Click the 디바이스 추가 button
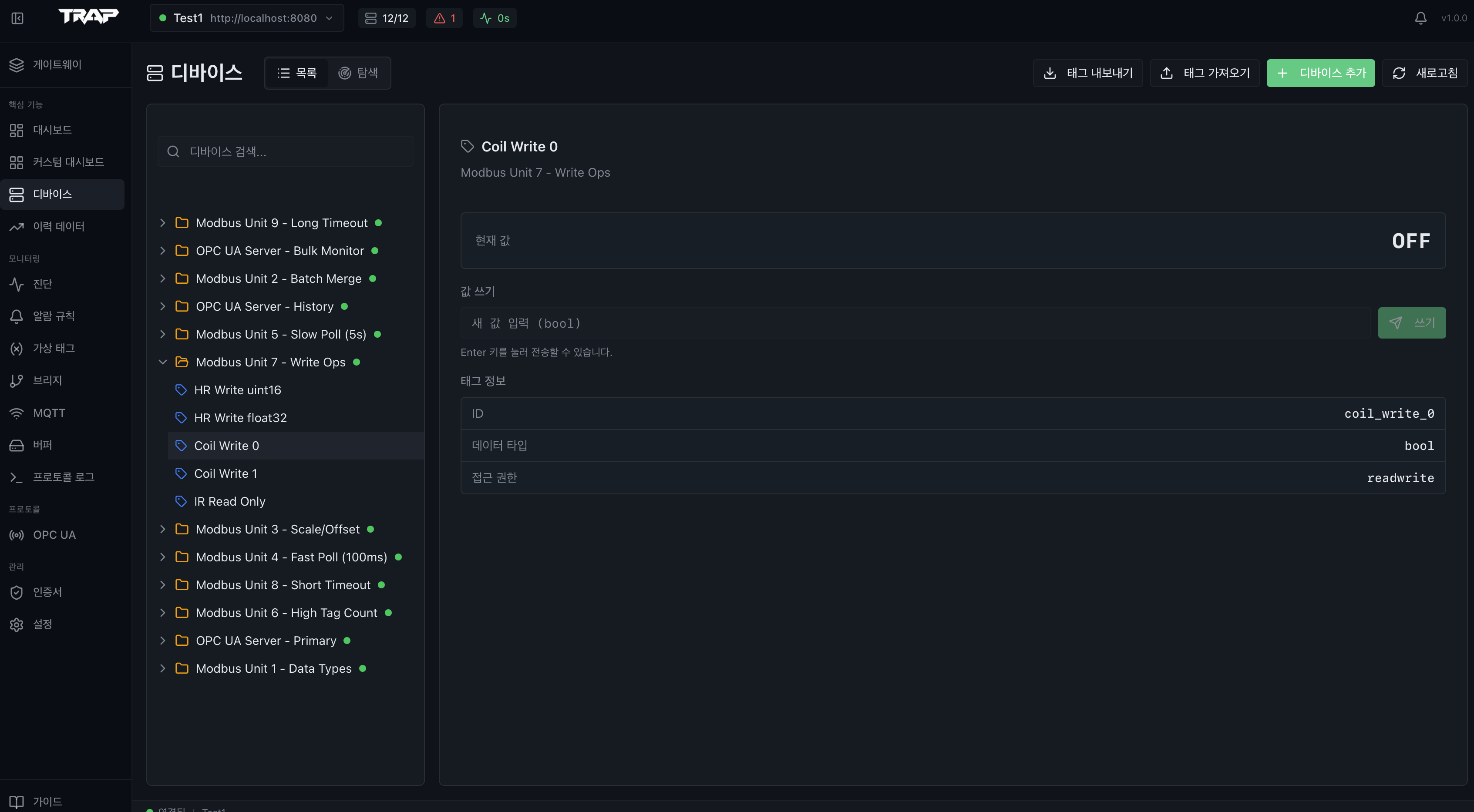The height and width of the screenshot is (812, 1474). point(1320,73)
